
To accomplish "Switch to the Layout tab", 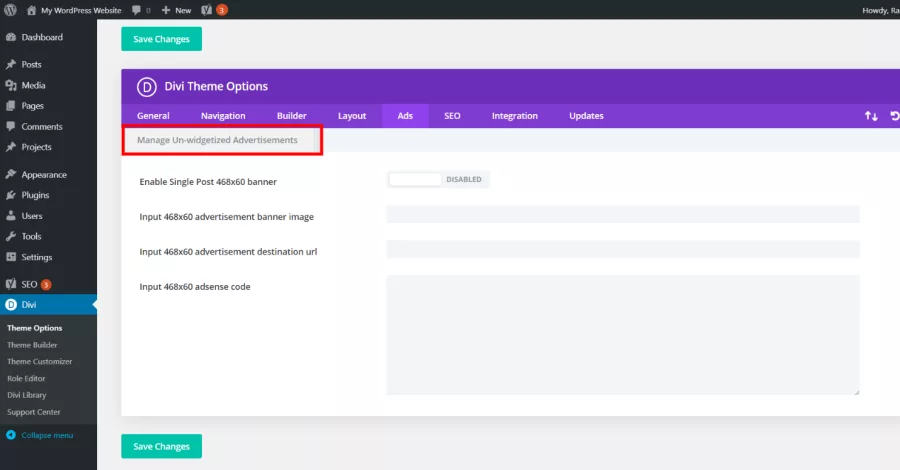I will pos(352,116).
